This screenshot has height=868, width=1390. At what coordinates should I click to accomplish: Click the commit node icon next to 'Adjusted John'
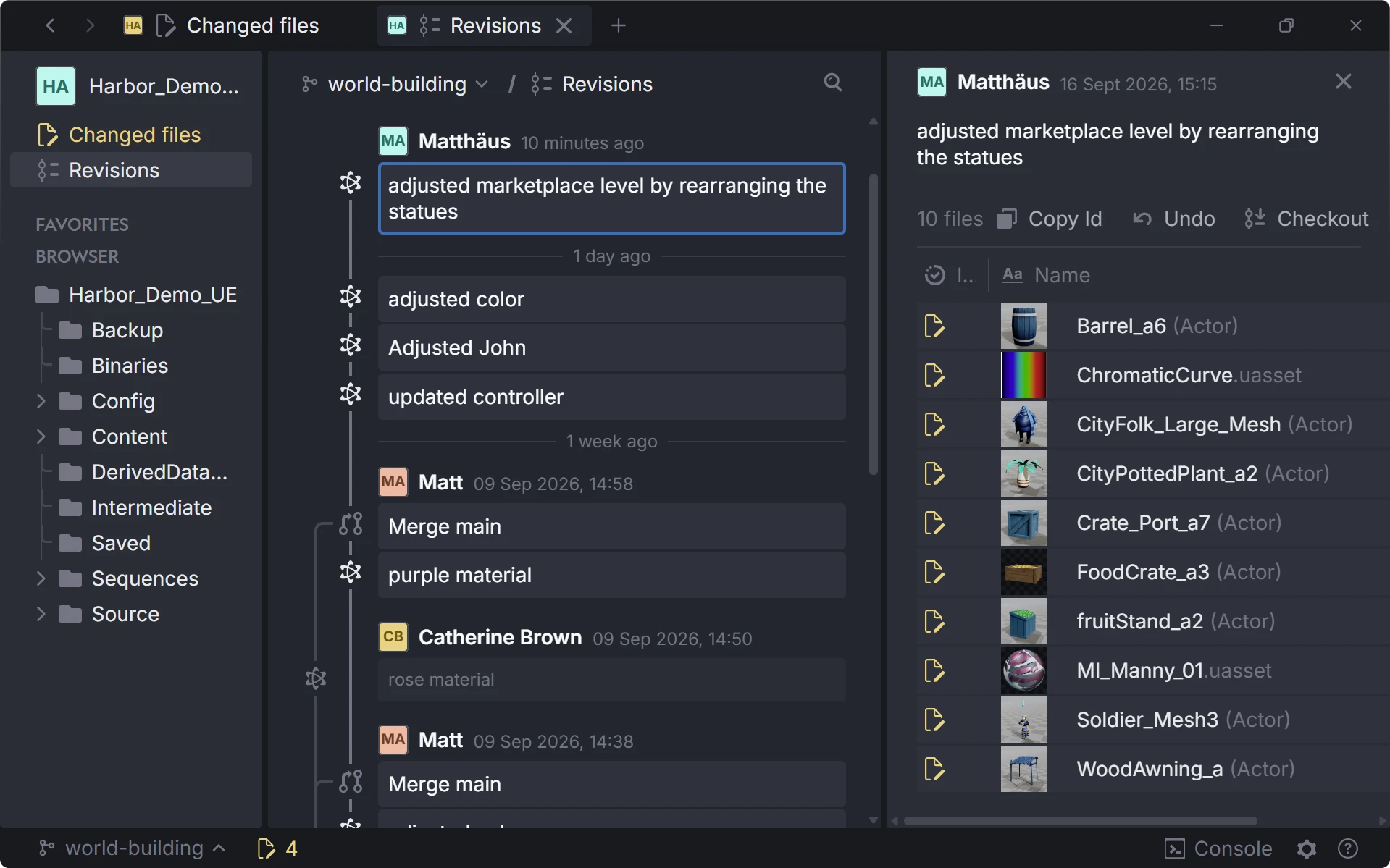click(351, 345)
